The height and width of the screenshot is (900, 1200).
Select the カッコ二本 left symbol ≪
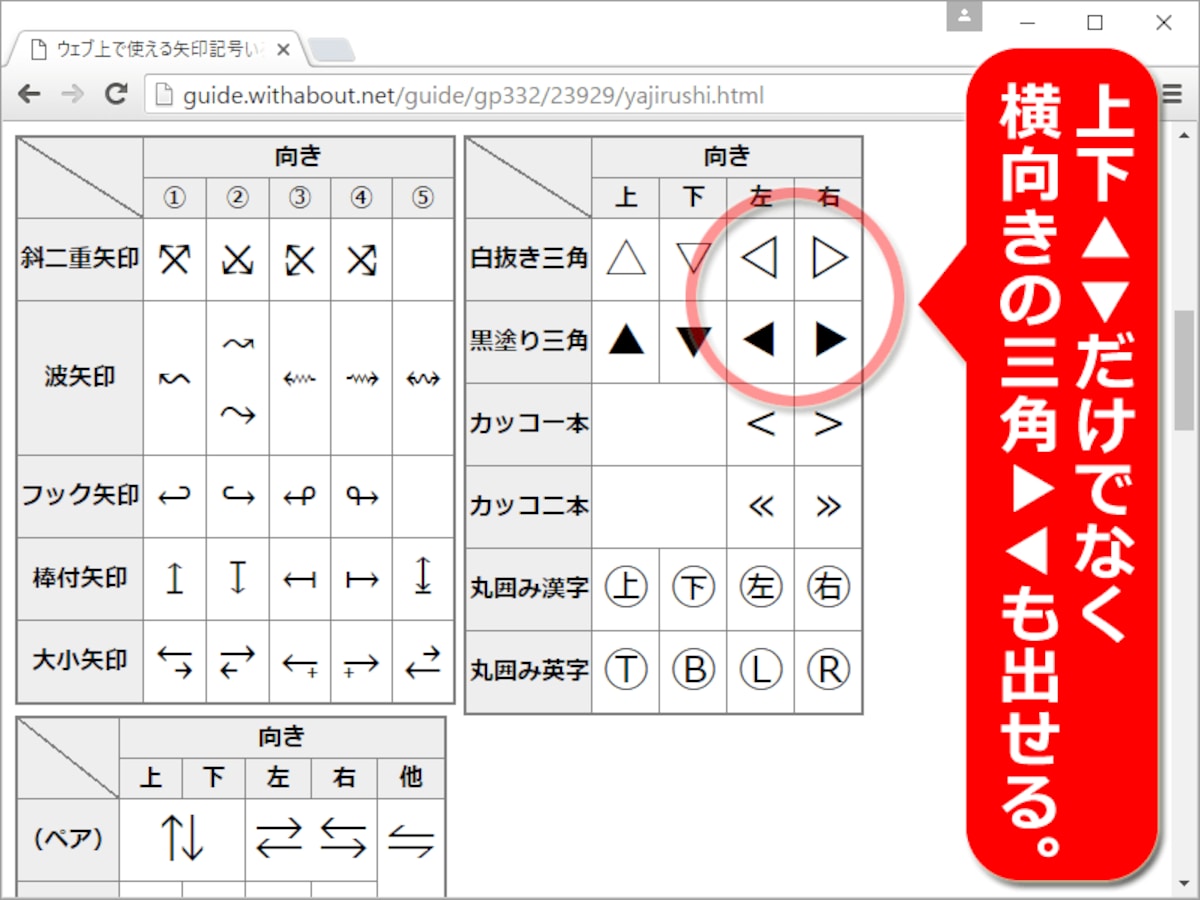tap(760, 506)
